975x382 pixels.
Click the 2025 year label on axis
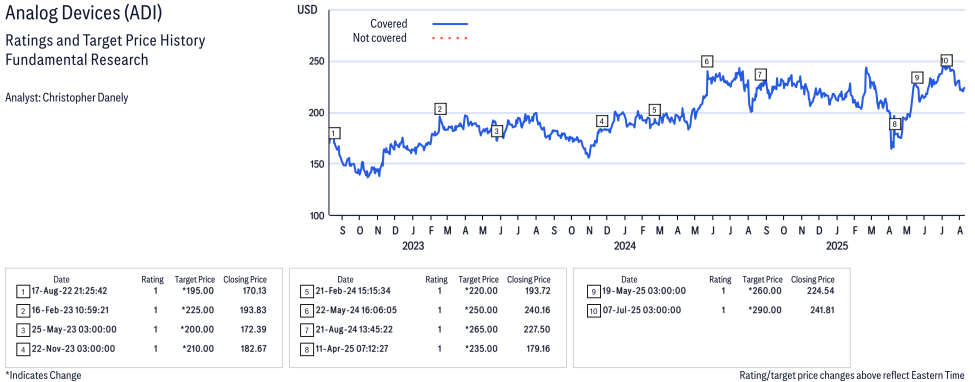tap(837, 246)
